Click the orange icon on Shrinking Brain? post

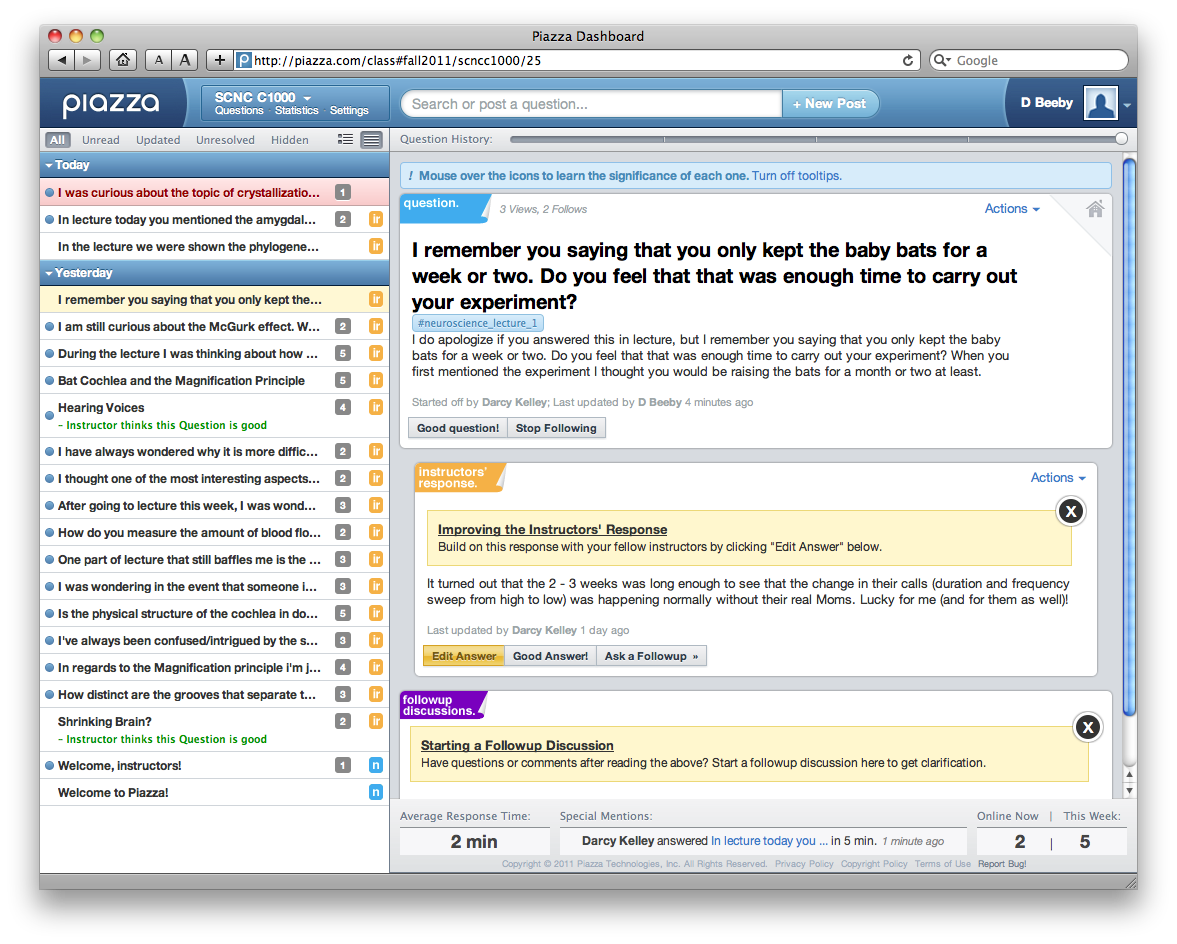tap(376, 721)
